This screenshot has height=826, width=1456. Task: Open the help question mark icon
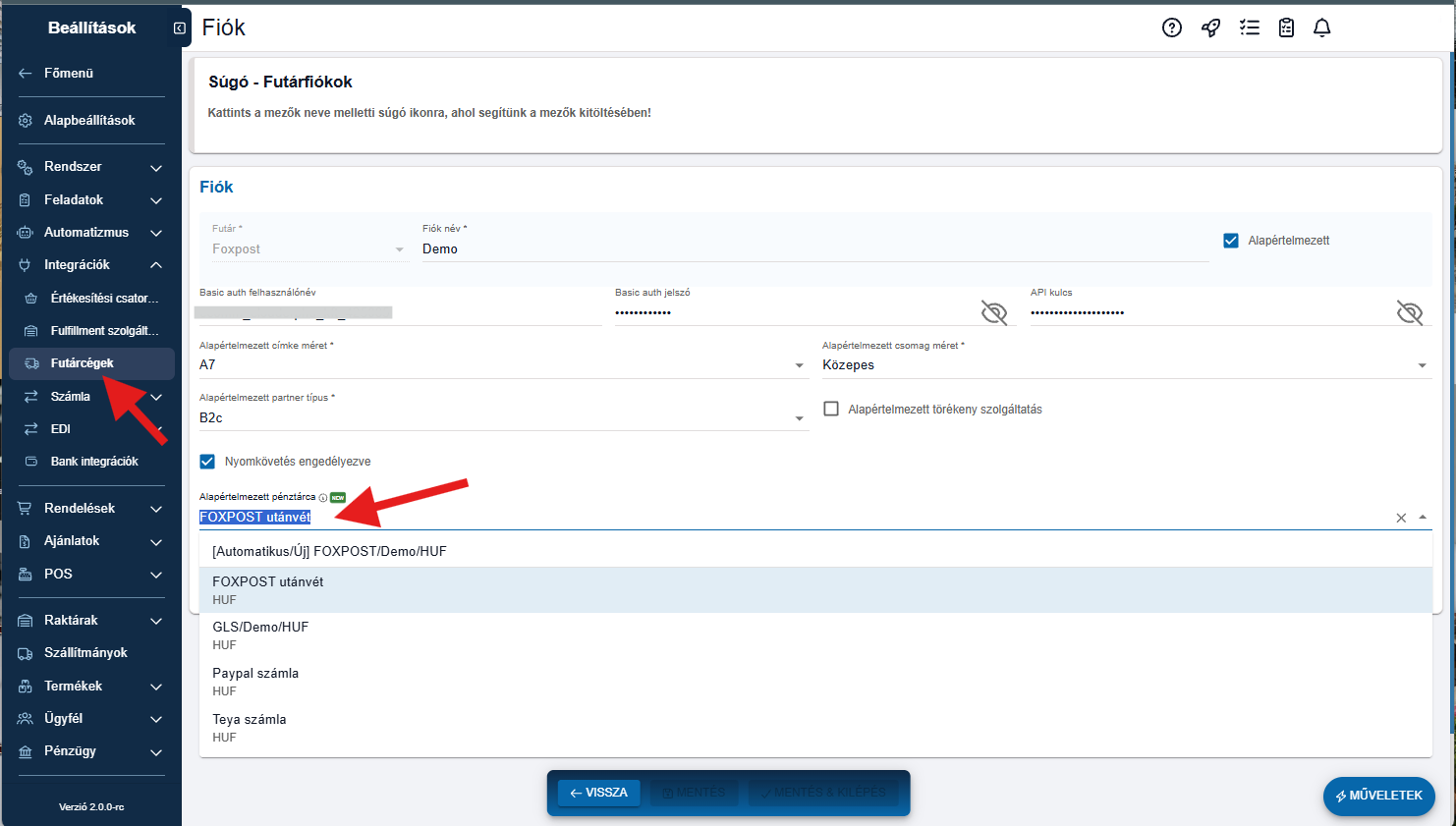click(1171, 28)
